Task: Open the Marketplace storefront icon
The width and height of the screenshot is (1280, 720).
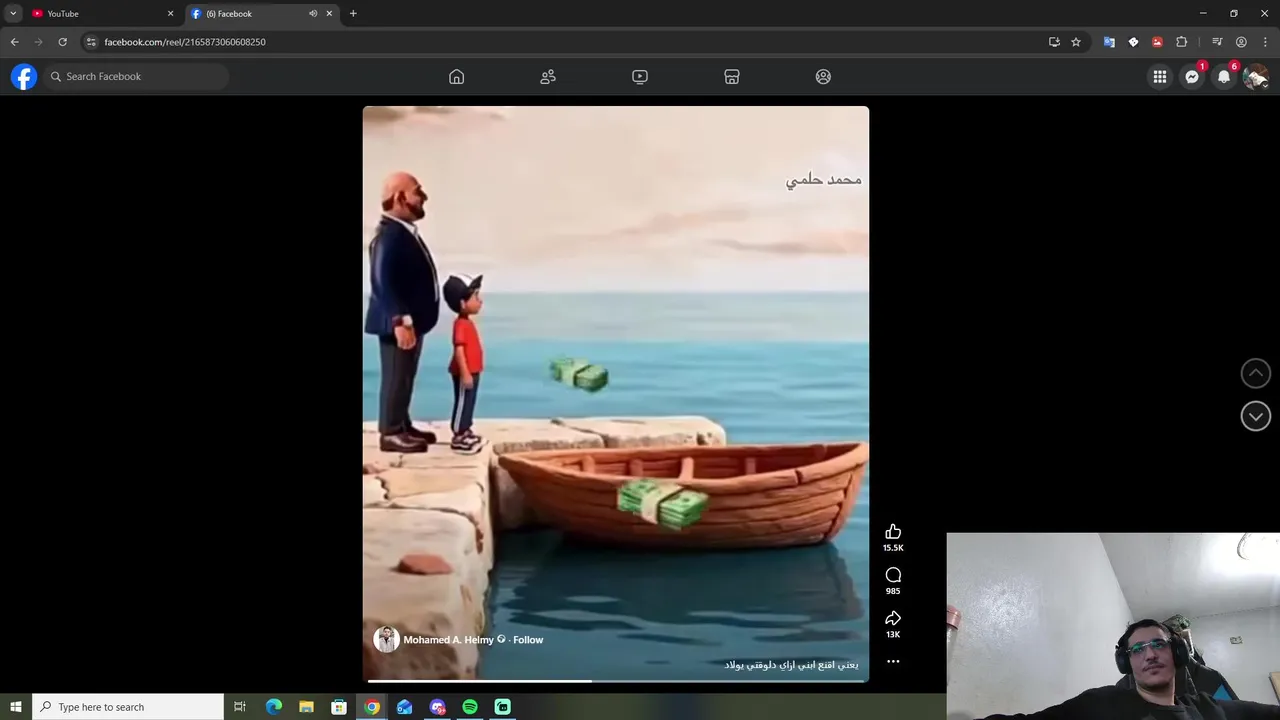Action: (732, 77)
